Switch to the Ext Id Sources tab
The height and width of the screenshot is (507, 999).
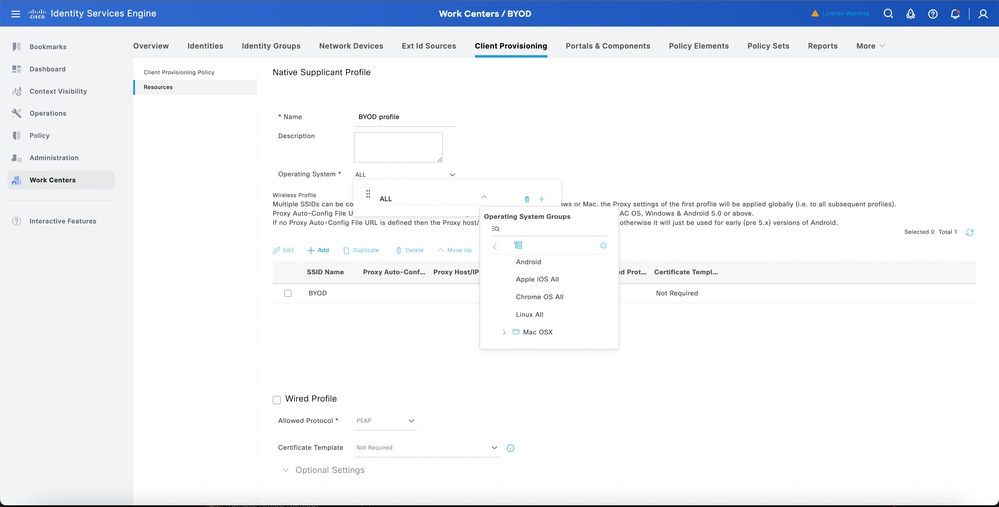coord(429,46)
